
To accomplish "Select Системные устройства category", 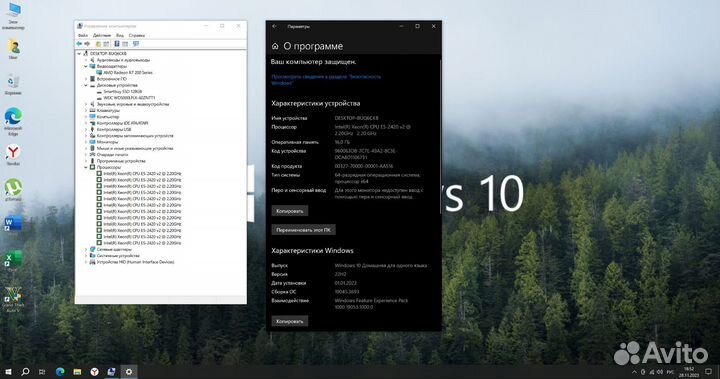I will click(x=118, y=255).
